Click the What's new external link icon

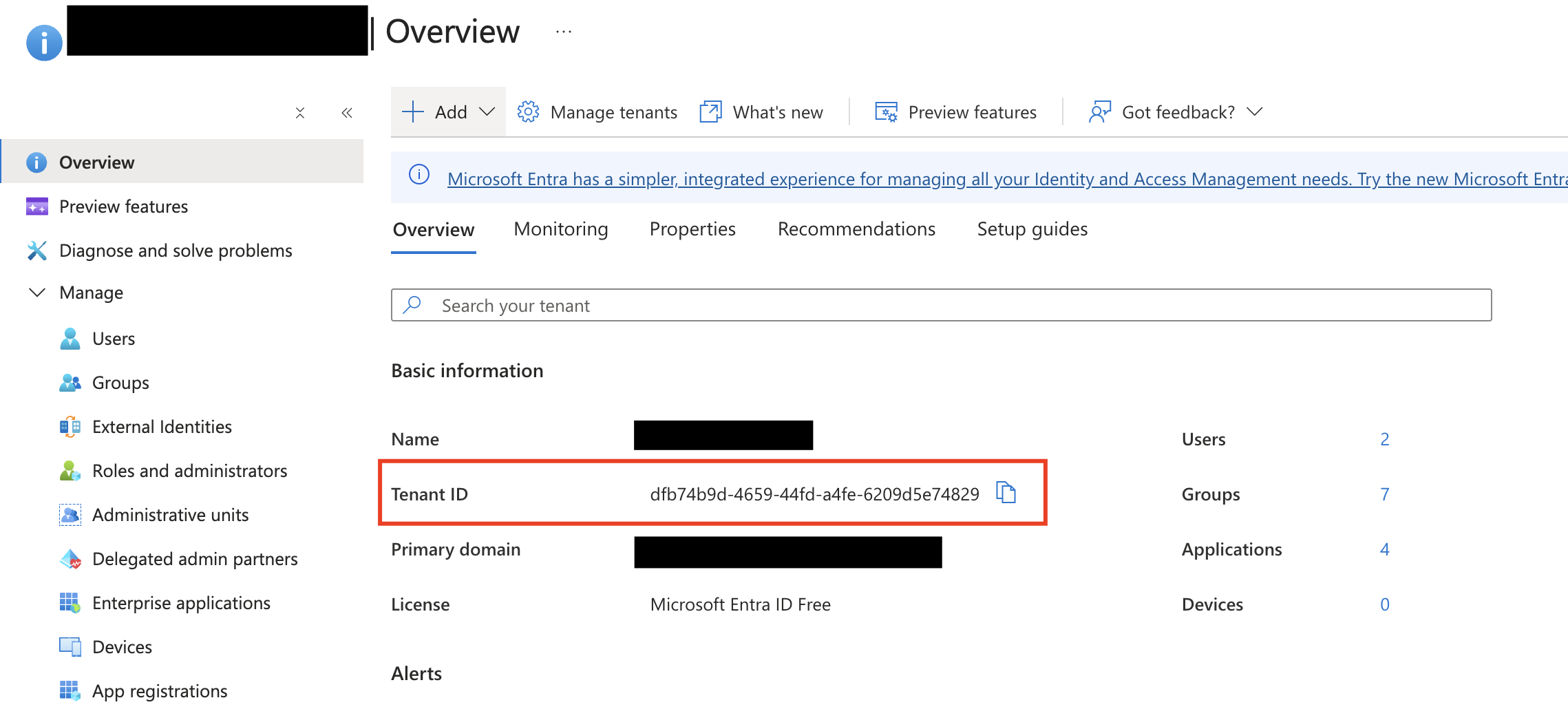tap(710, 112)
